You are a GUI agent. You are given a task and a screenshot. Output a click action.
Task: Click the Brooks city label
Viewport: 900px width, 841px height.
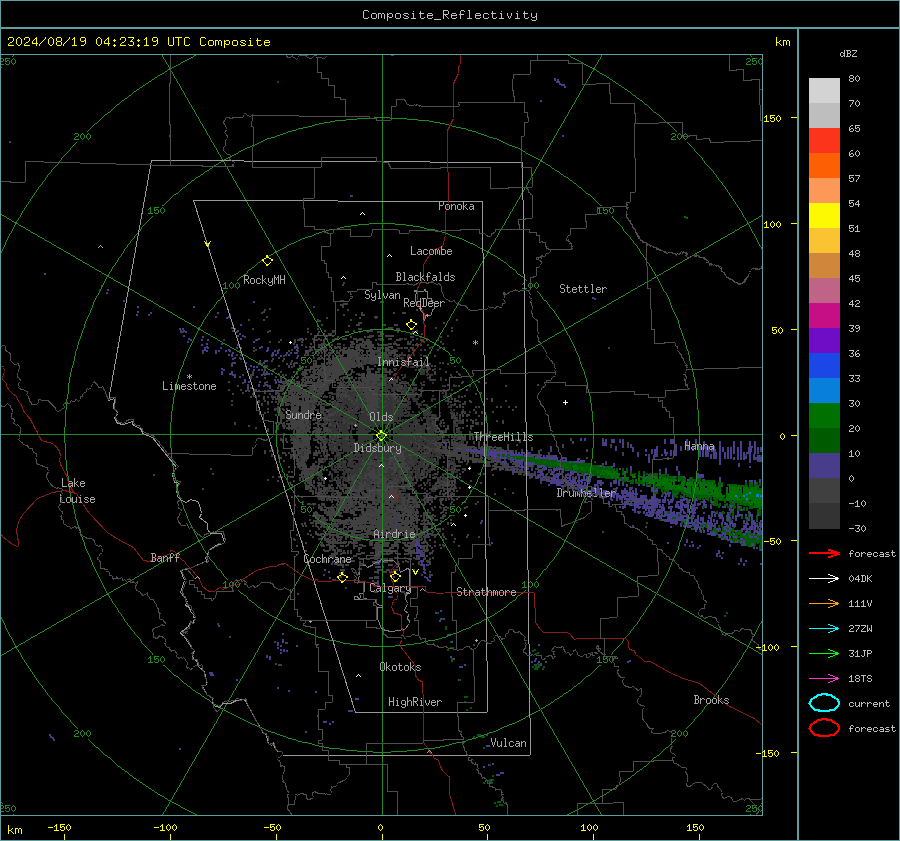pyautogui.click(x=711, y=700)
